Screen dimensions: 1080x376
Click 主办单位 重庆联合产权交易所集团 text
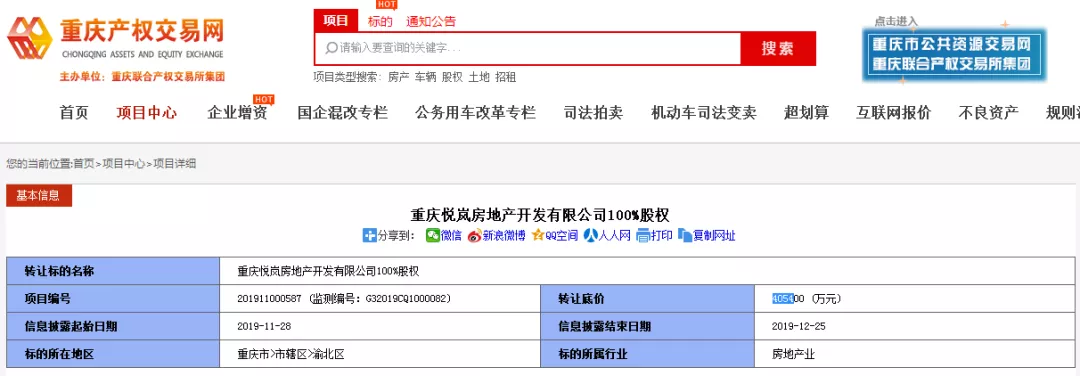(142, 76)
